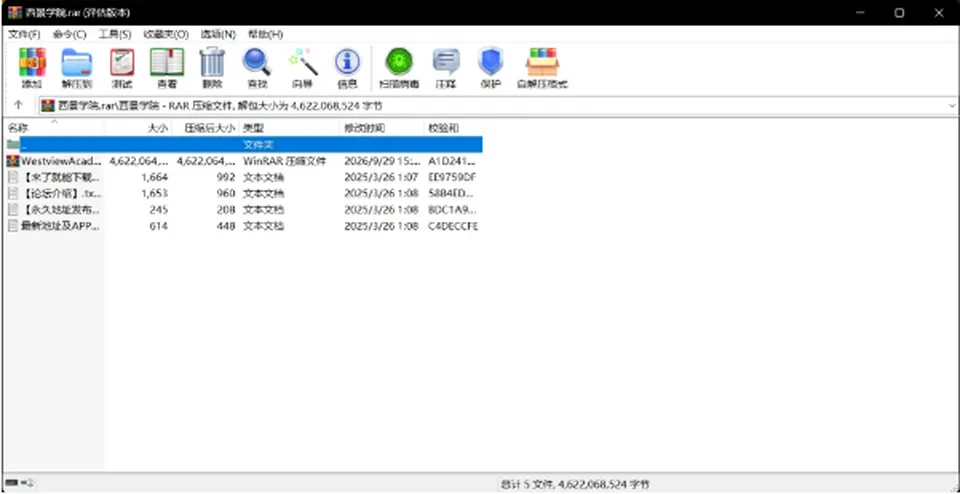Open the 工具(S) menu
Image resolution: width=960 pixels, height=494 pixels.
click(x=114, y=34)
